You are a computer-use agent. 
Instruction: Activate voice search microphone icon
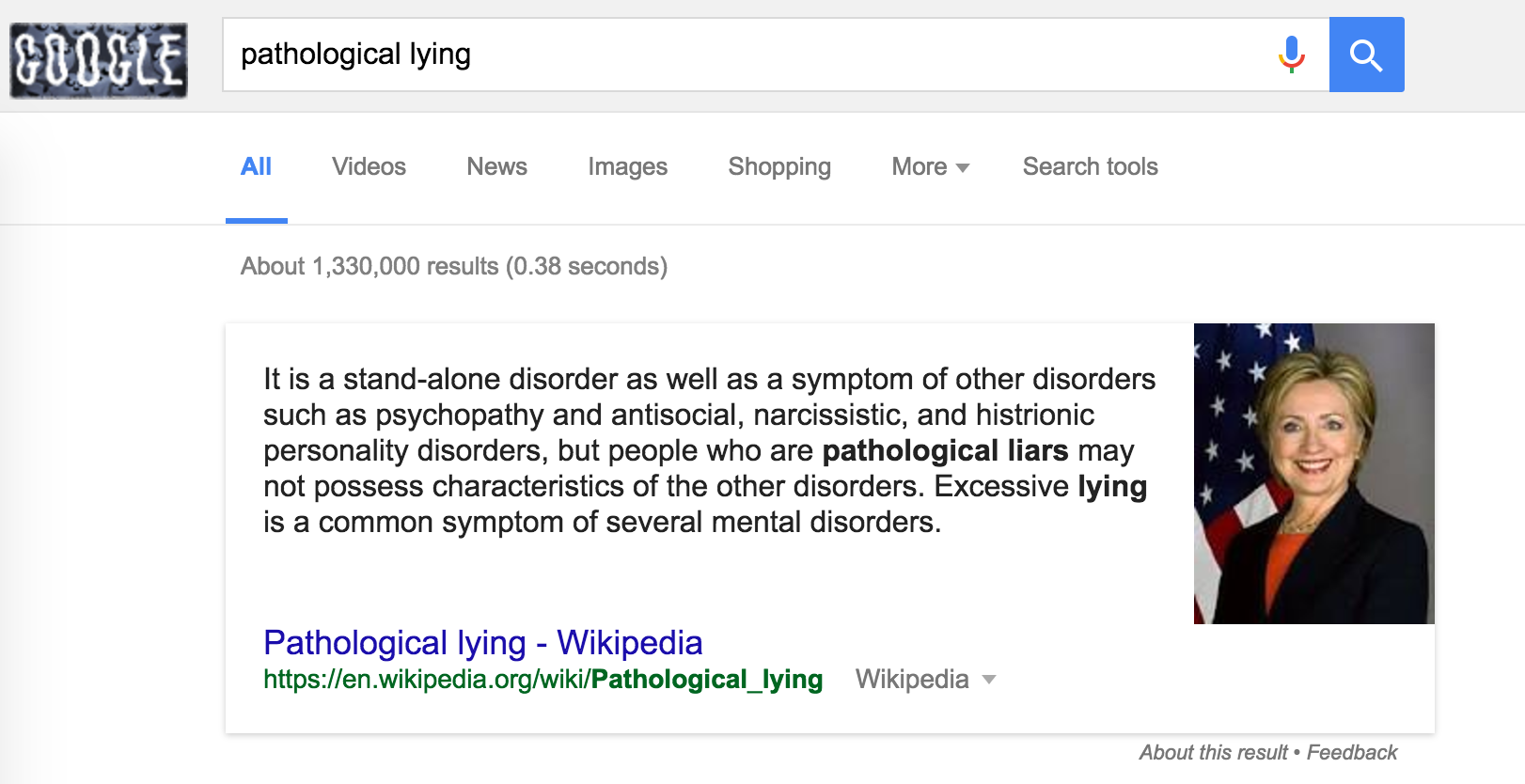tap(1292, 55)
